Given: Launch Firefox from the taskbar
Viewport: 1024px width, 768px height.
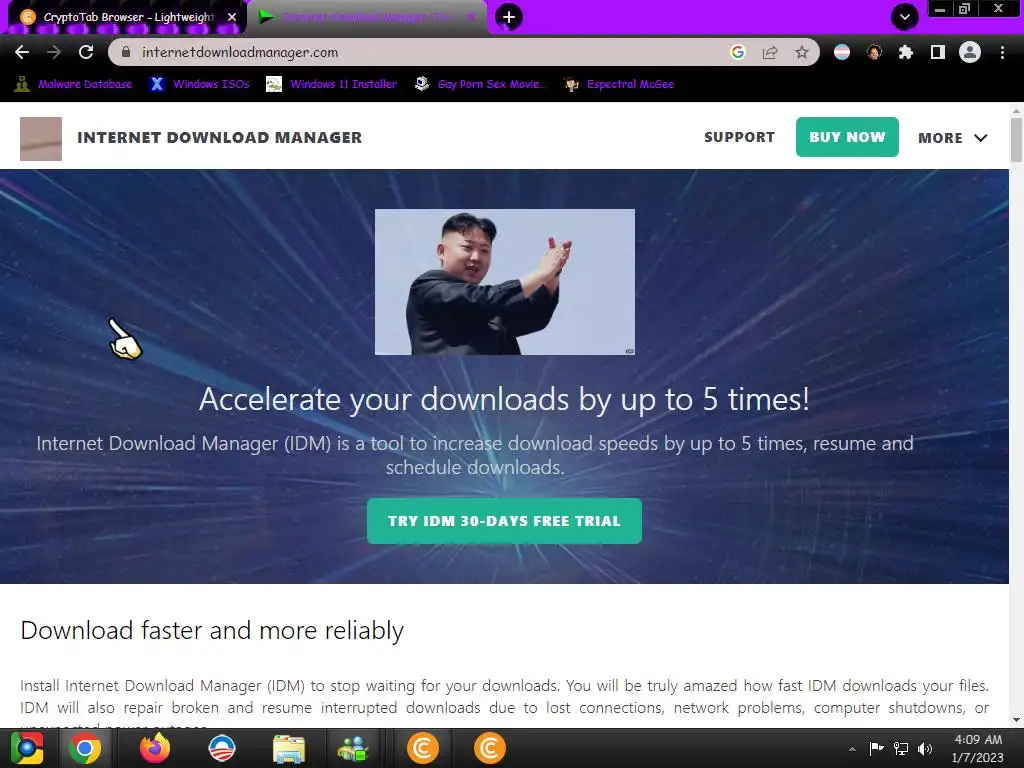Looking at the screenshot, I should (155, 748).
